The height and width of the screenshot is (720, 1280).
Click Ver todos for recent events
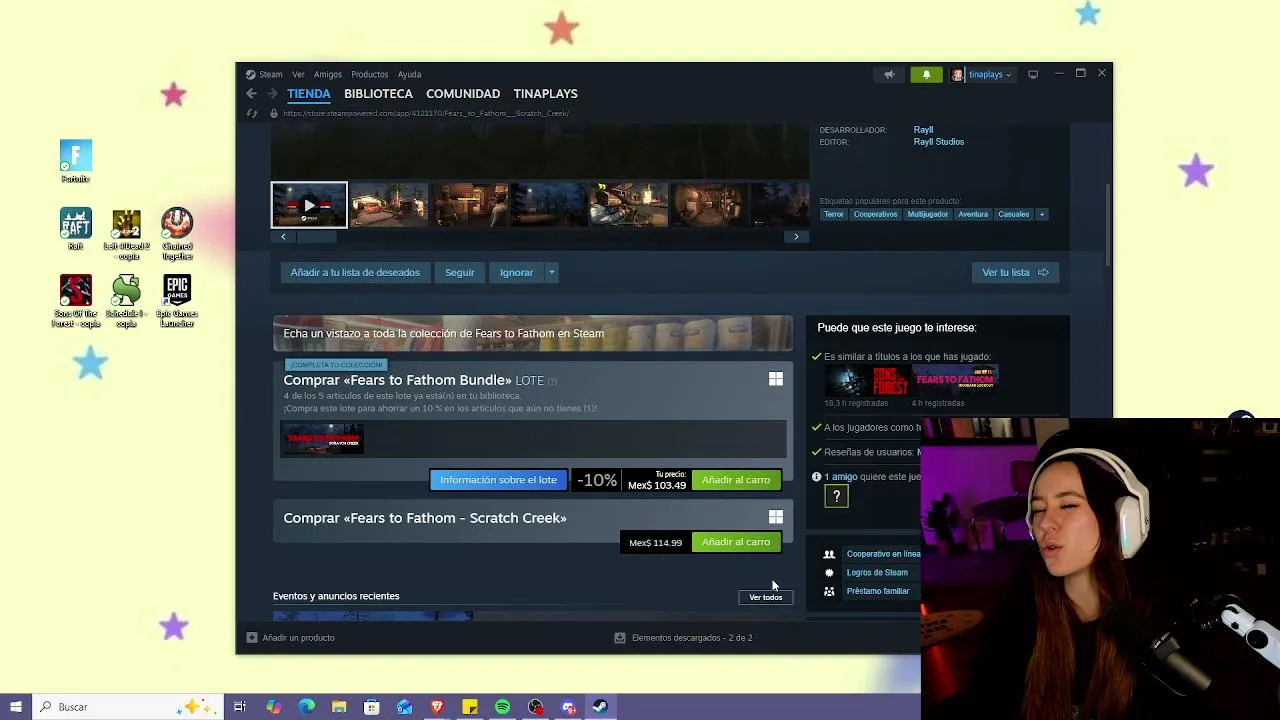click(x=766, y=597)
